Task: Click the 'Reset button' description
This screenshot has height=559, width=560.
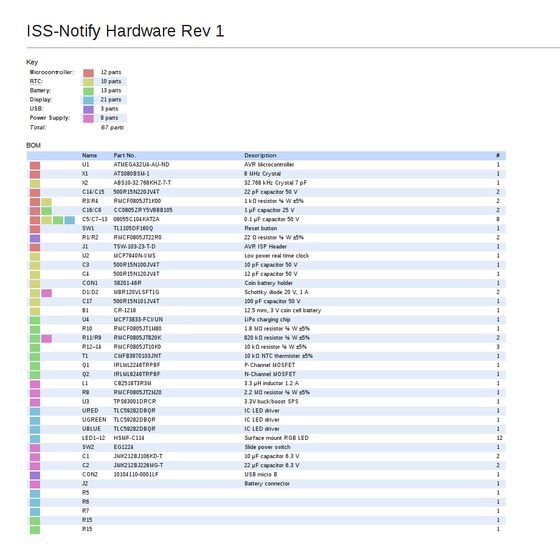Action: point(261,228)
